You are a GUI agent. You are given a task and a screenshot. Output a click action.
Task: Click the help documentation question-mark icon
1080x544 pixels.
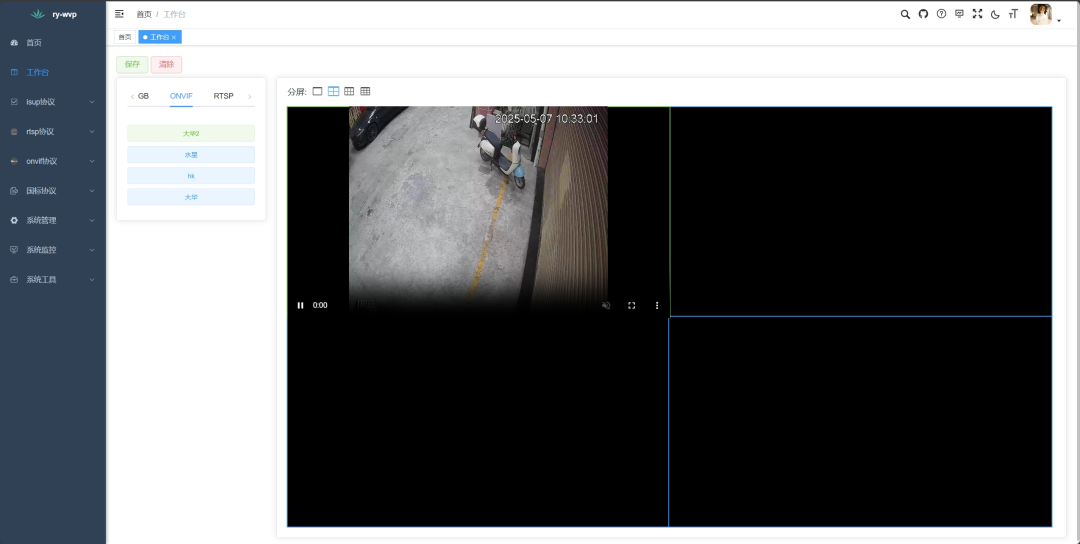point(941,14)
